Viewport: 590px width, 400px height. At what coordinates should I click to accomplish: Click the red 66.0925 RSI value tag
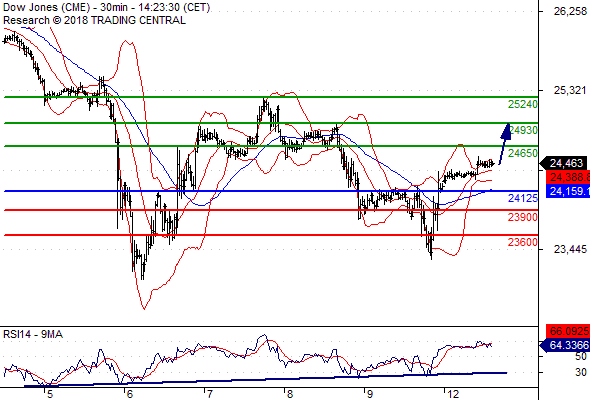click(568, 332)
